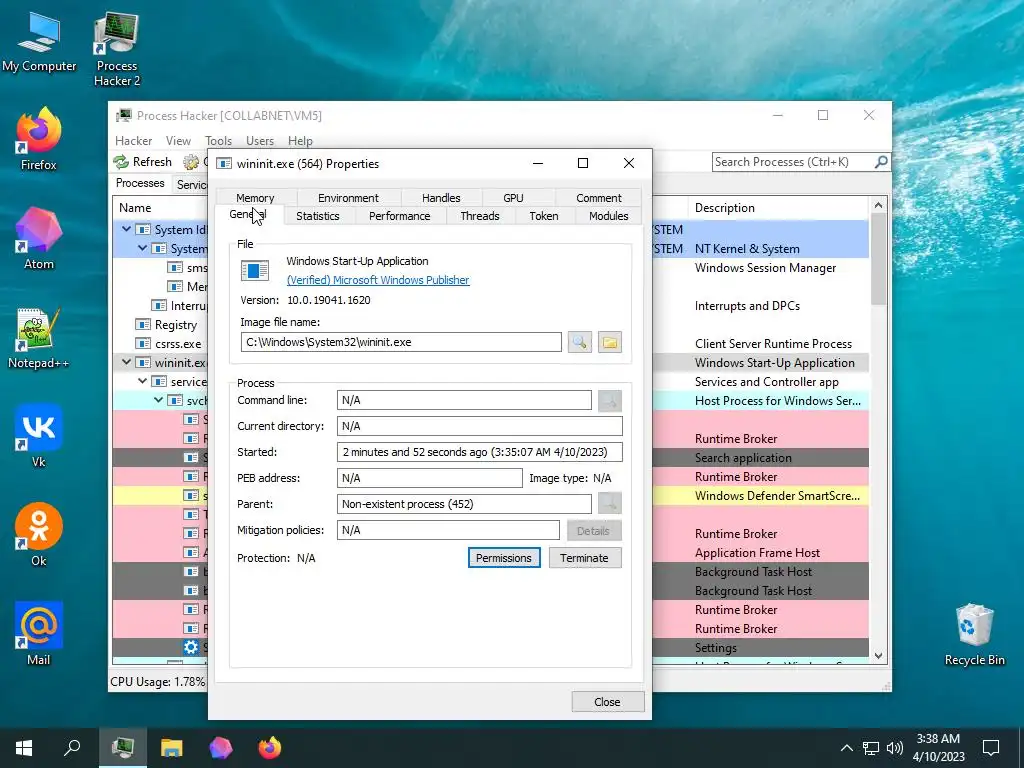Open the Help menu

(300, 141)
